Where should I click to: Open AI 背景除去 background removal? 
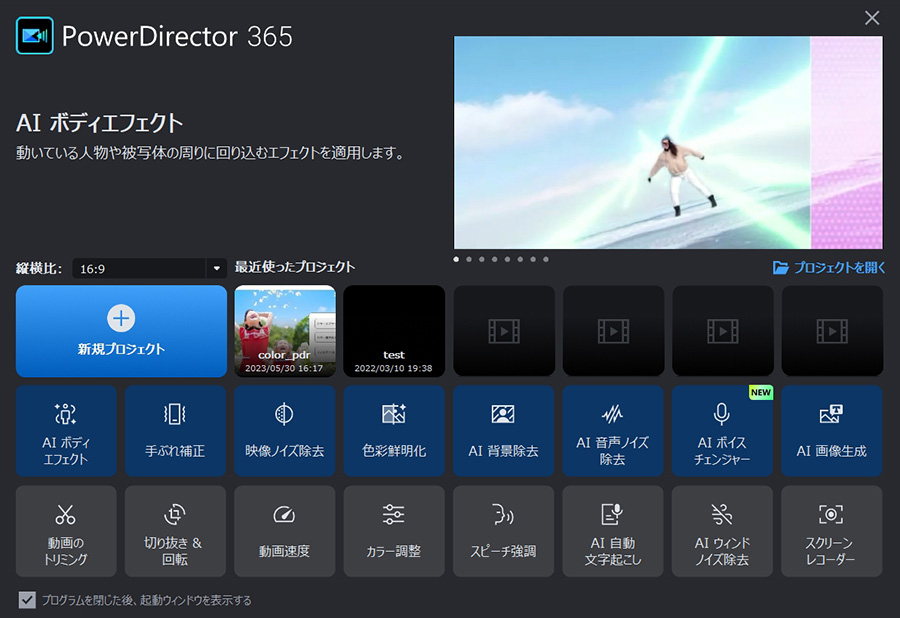503,432
